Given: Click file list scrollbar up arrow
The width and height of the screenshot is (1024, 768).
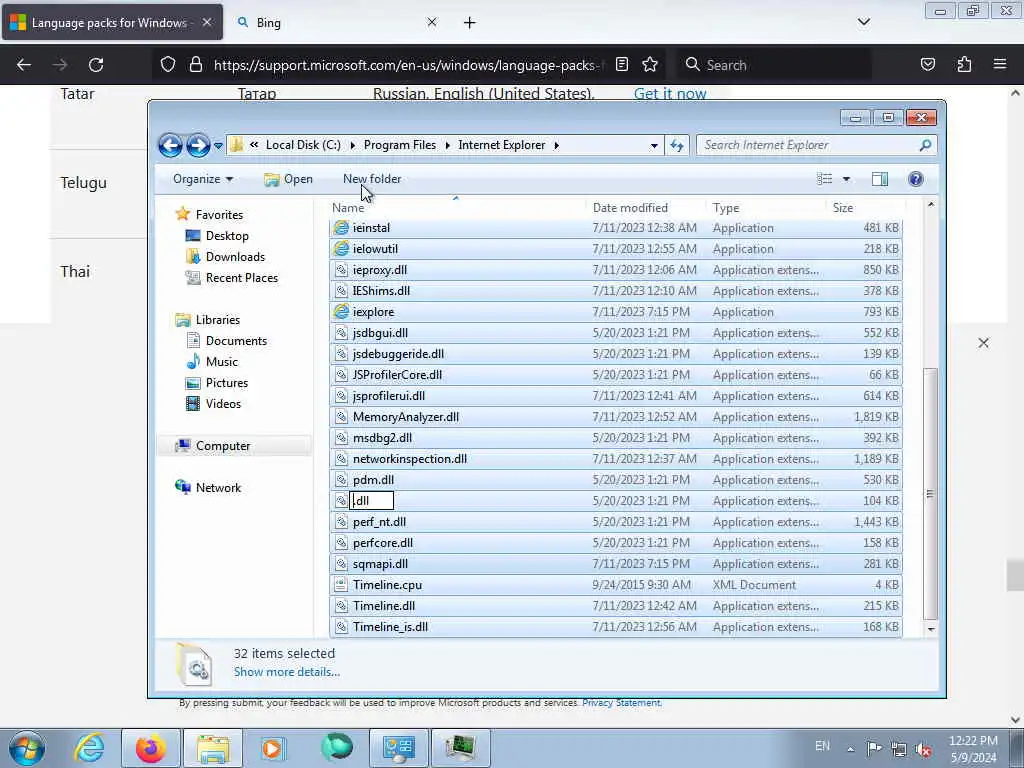Looking at the screenshot, I should pyautogui.click(x=931, y=205).
